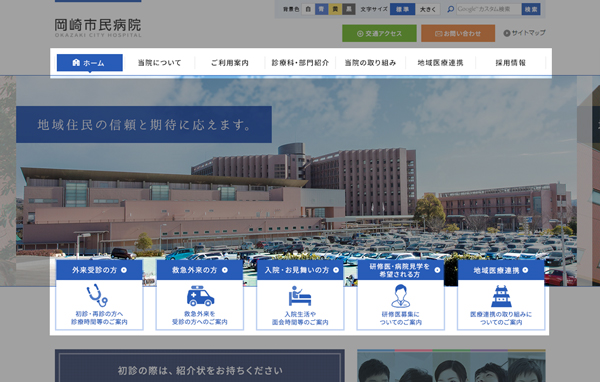600x382 pixels.
Task: Go to the ホーム tab
Action: click(x=90, y=63)
